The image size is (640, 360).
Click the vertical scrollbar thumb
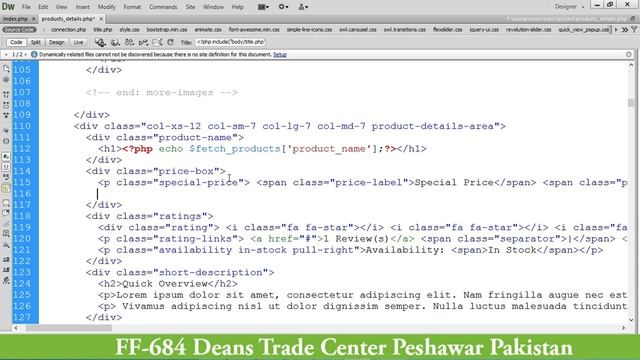click(x=631, y=102)
